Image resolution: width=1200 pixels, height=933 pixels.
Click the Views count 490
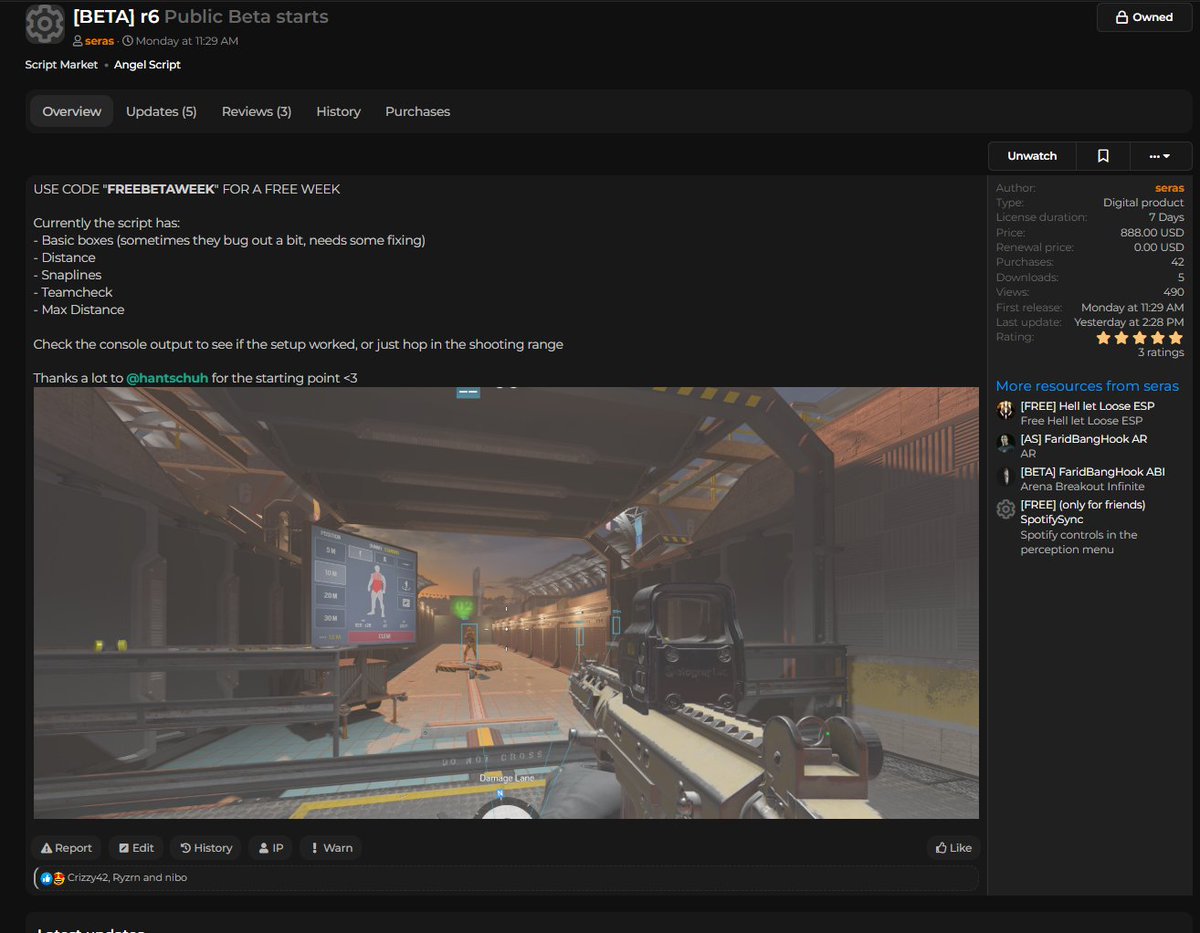[1173, 292]
